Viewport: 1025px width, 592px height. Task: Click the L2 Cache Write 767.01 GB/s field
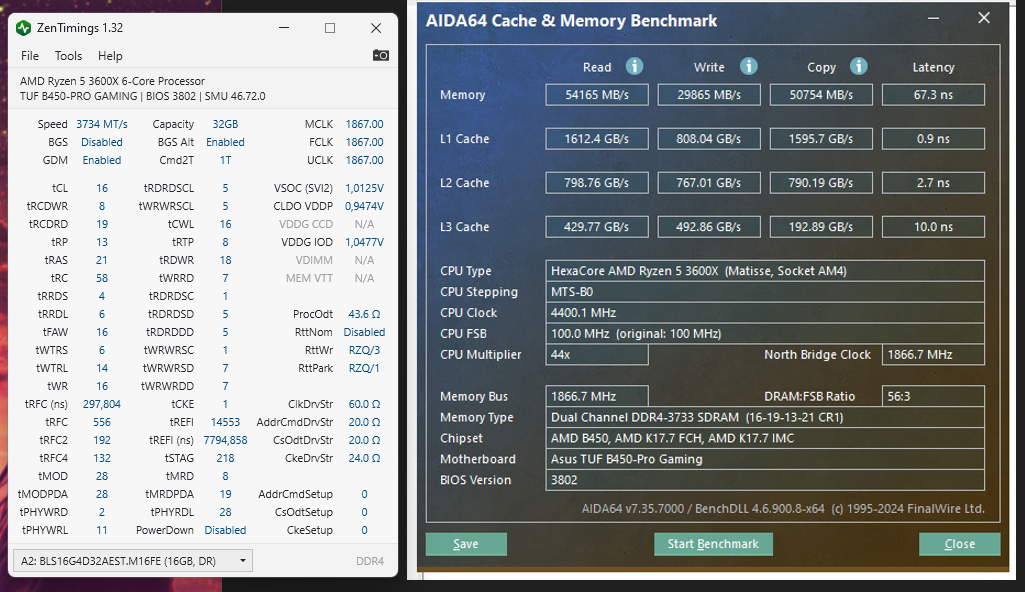point(709,183)
